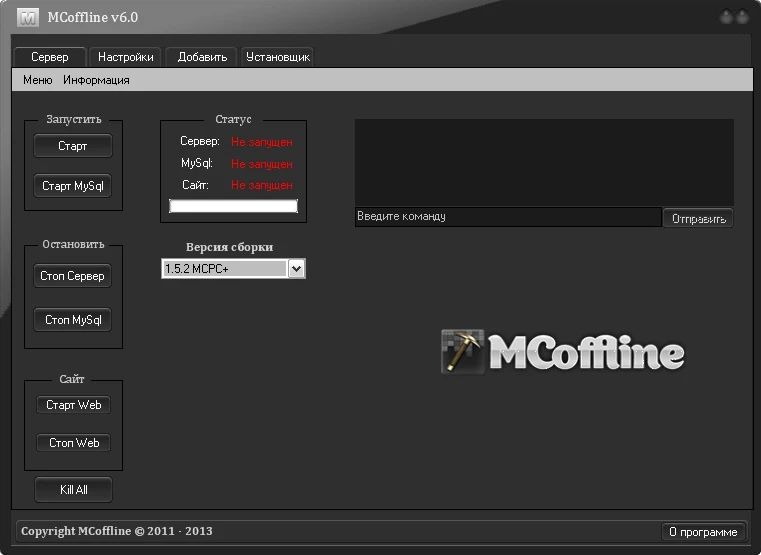Click the MCoffline app icon in title bar

pyautogui.click(x=28, y=18)
